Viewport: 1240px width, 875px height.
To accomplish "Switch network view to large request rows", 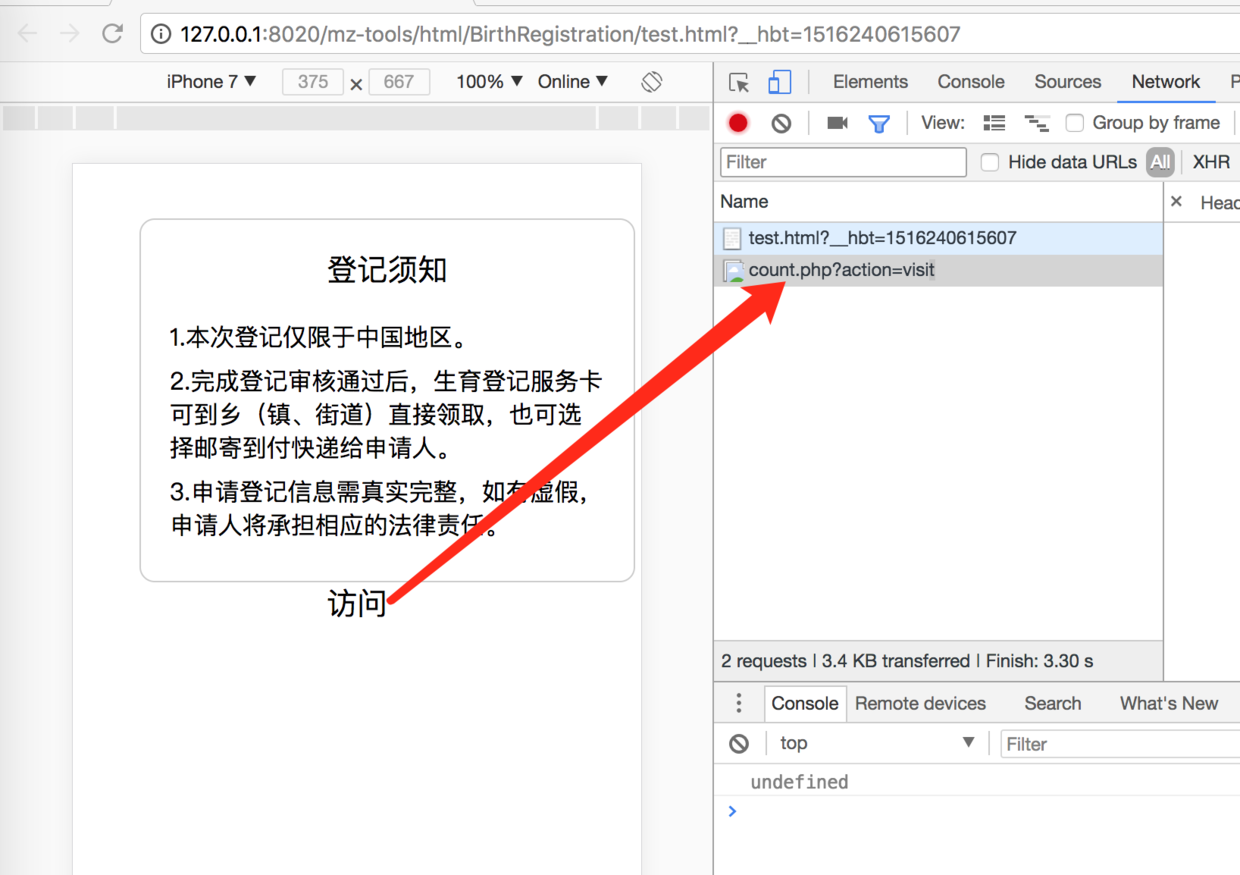I will pos(994,122).
